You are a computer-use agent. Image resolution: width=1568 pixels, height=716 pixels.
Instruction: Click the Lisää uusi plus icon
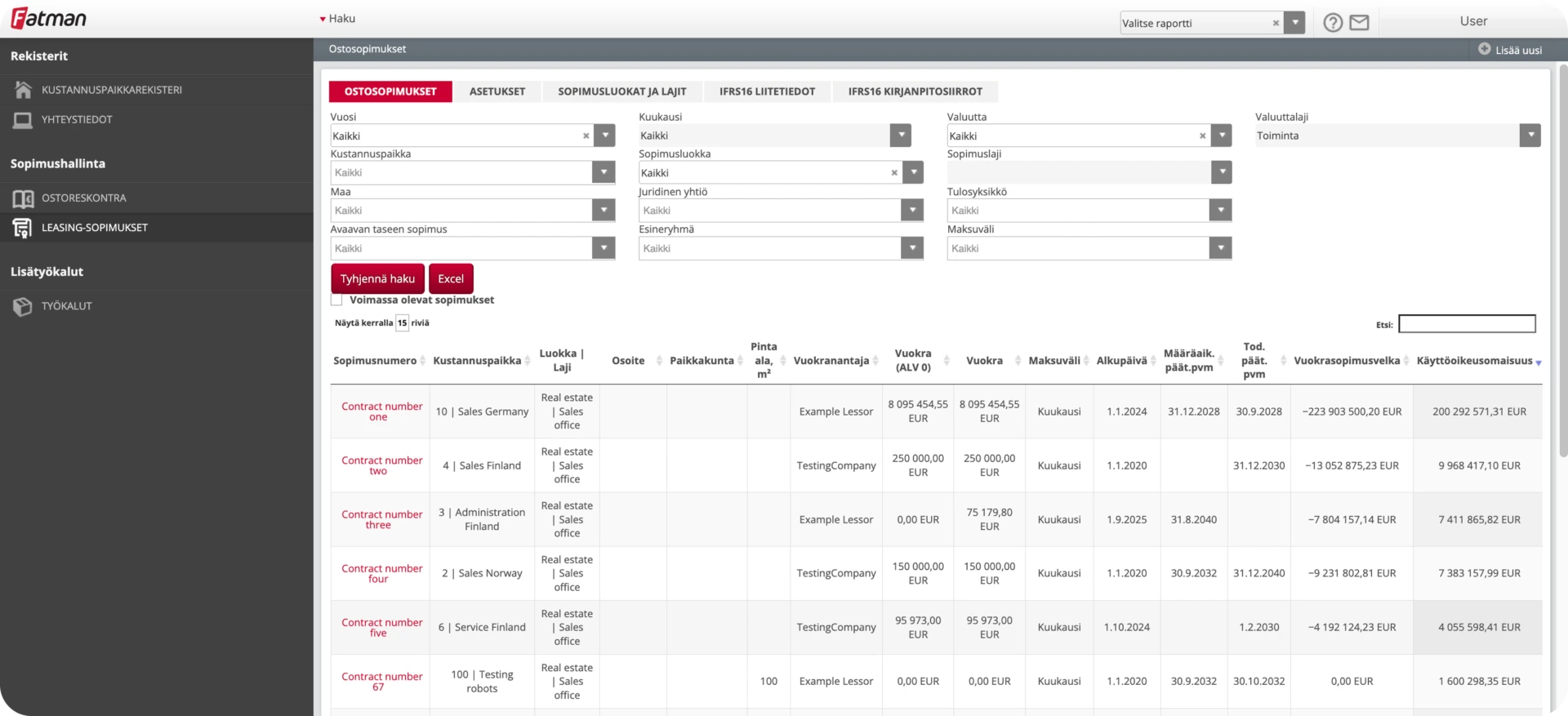(x=1484, y=49)
